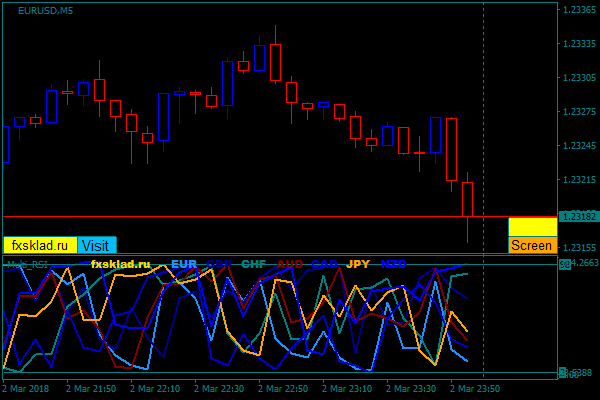The width and height of the screenshot is (600, 400).
Task: Click the 1.23335 price scale label
Action: [x=579, y=44]
